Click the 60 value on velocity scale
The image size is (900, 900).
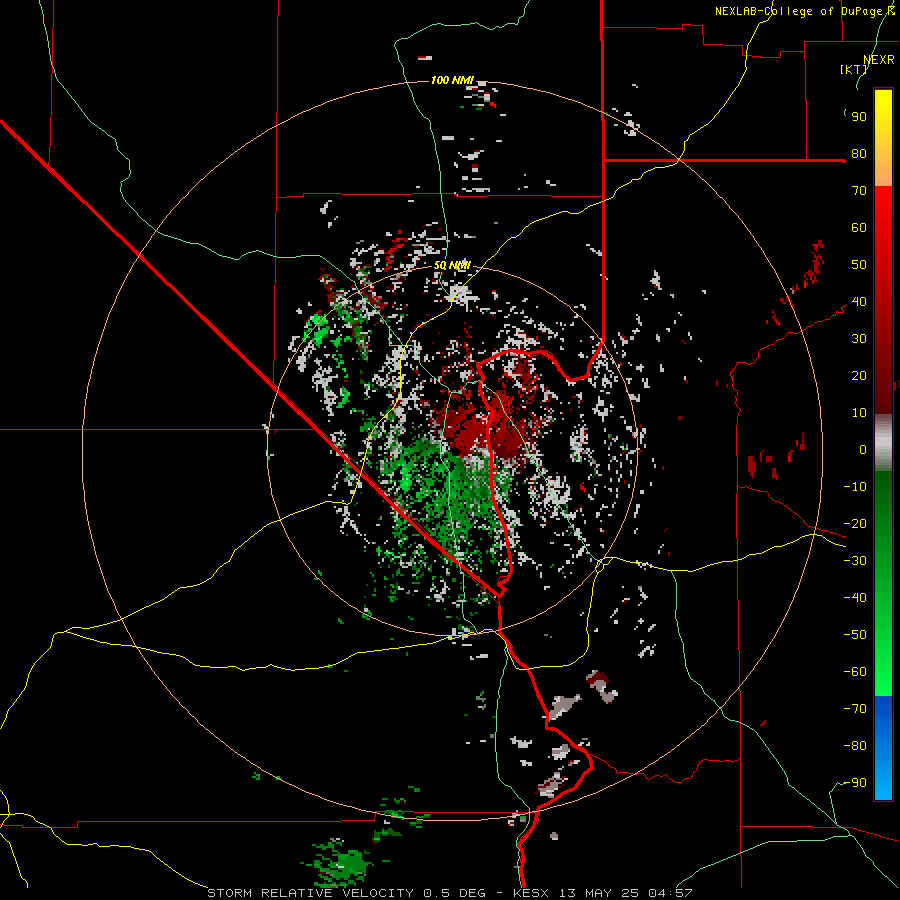click(x=859, y=228)
